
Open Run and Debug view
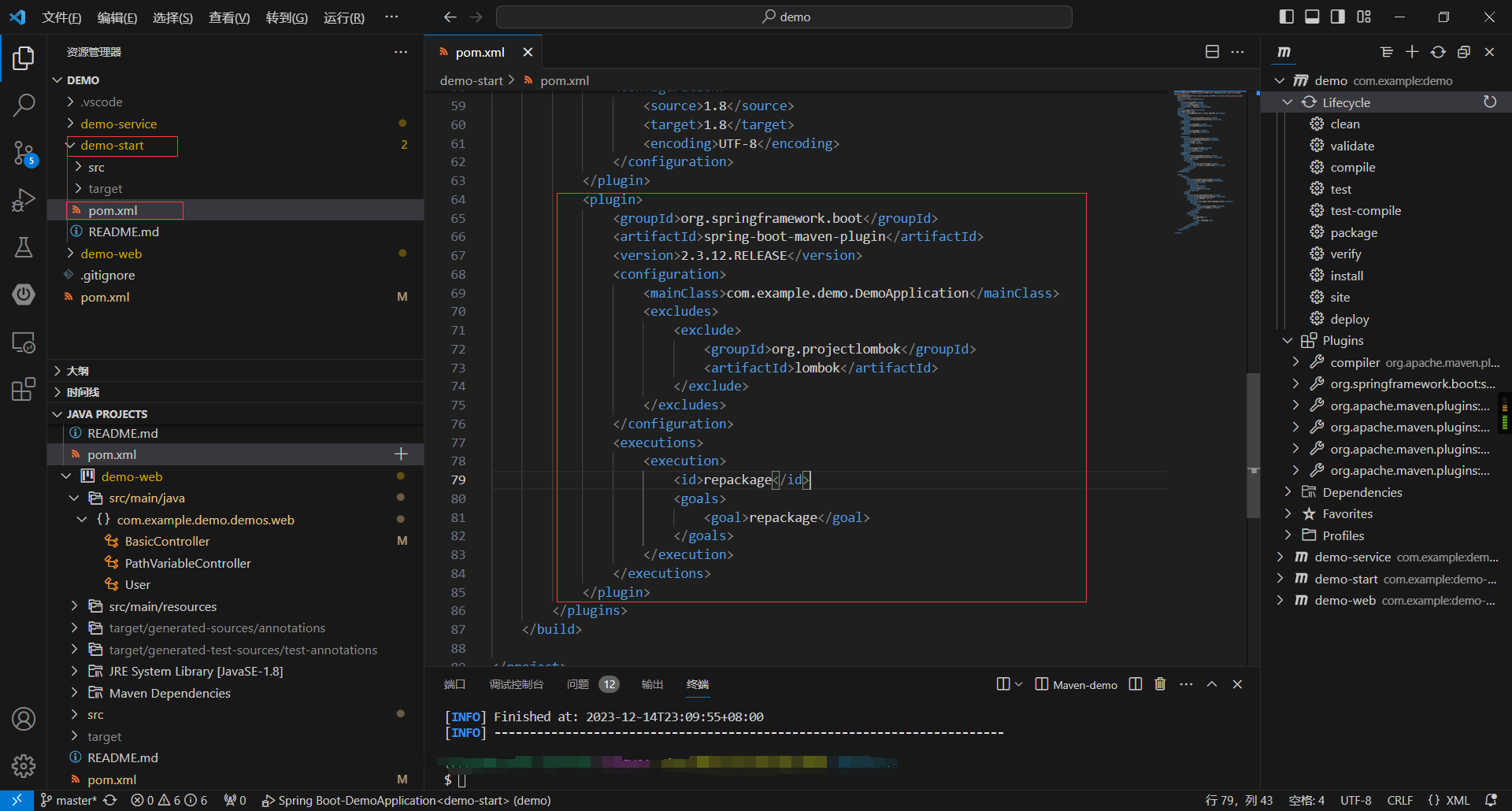click(x=24, y=200)
